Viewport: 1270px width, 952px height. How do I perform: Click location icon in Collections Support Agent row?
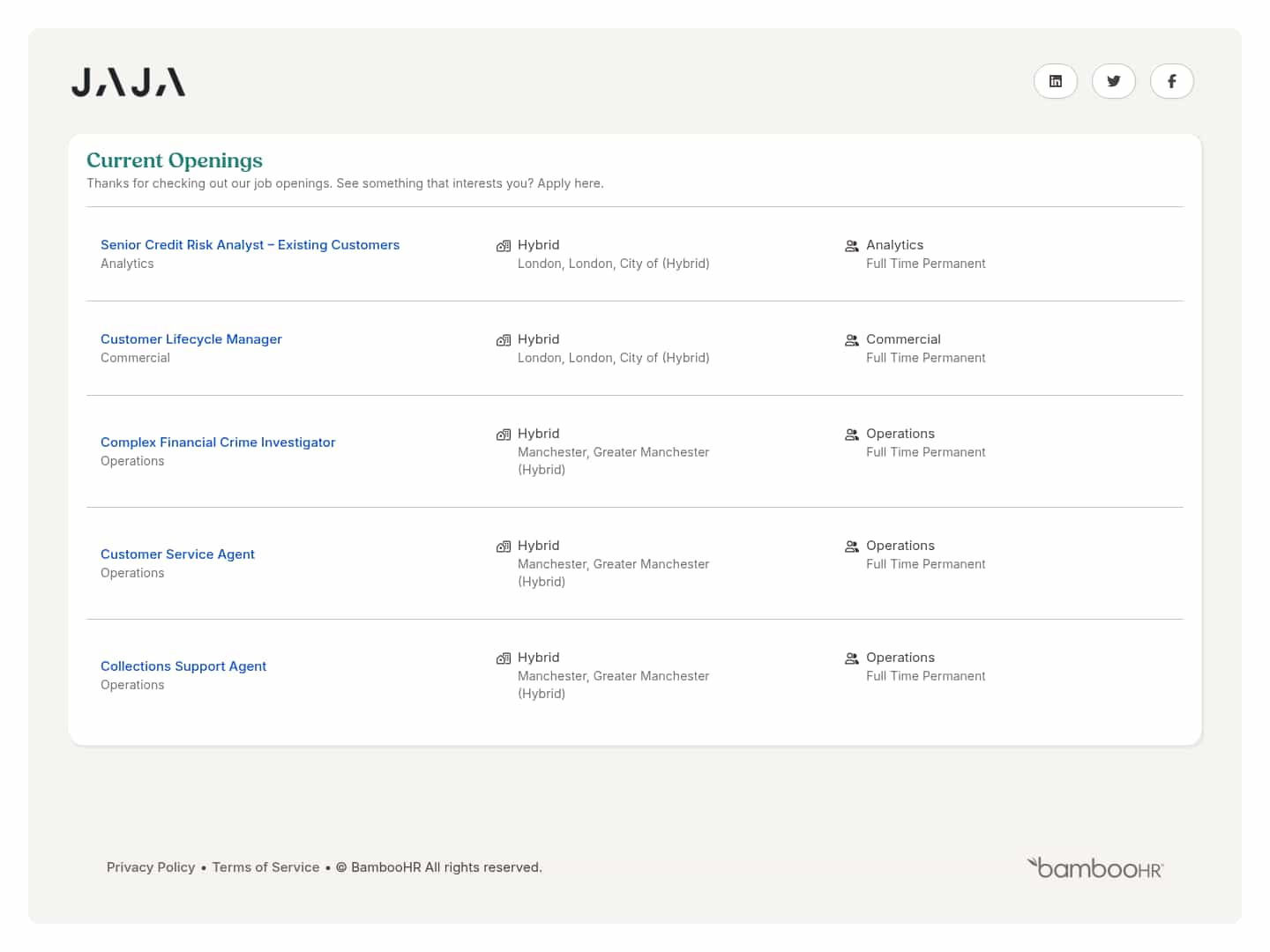pyautogui.click(x=504, y=658)
